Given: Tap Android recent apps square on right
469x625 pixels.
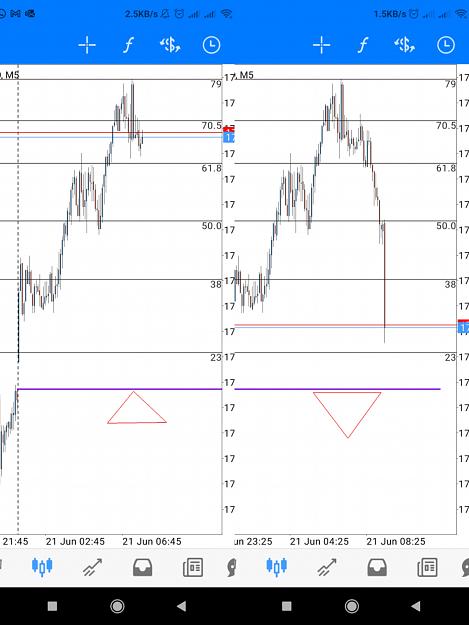Looking at the screenshot, I should (287, 606).
